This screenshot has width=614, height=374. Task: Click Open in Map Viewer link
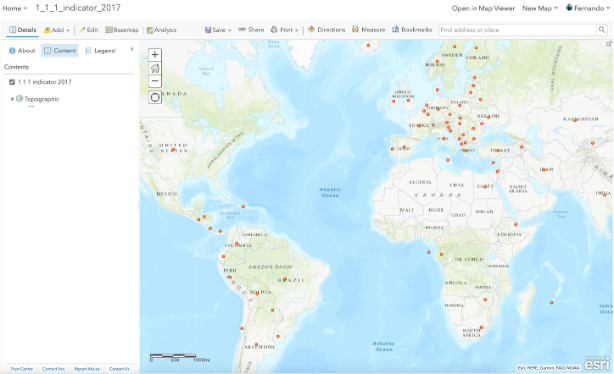[x=483, y=8]
